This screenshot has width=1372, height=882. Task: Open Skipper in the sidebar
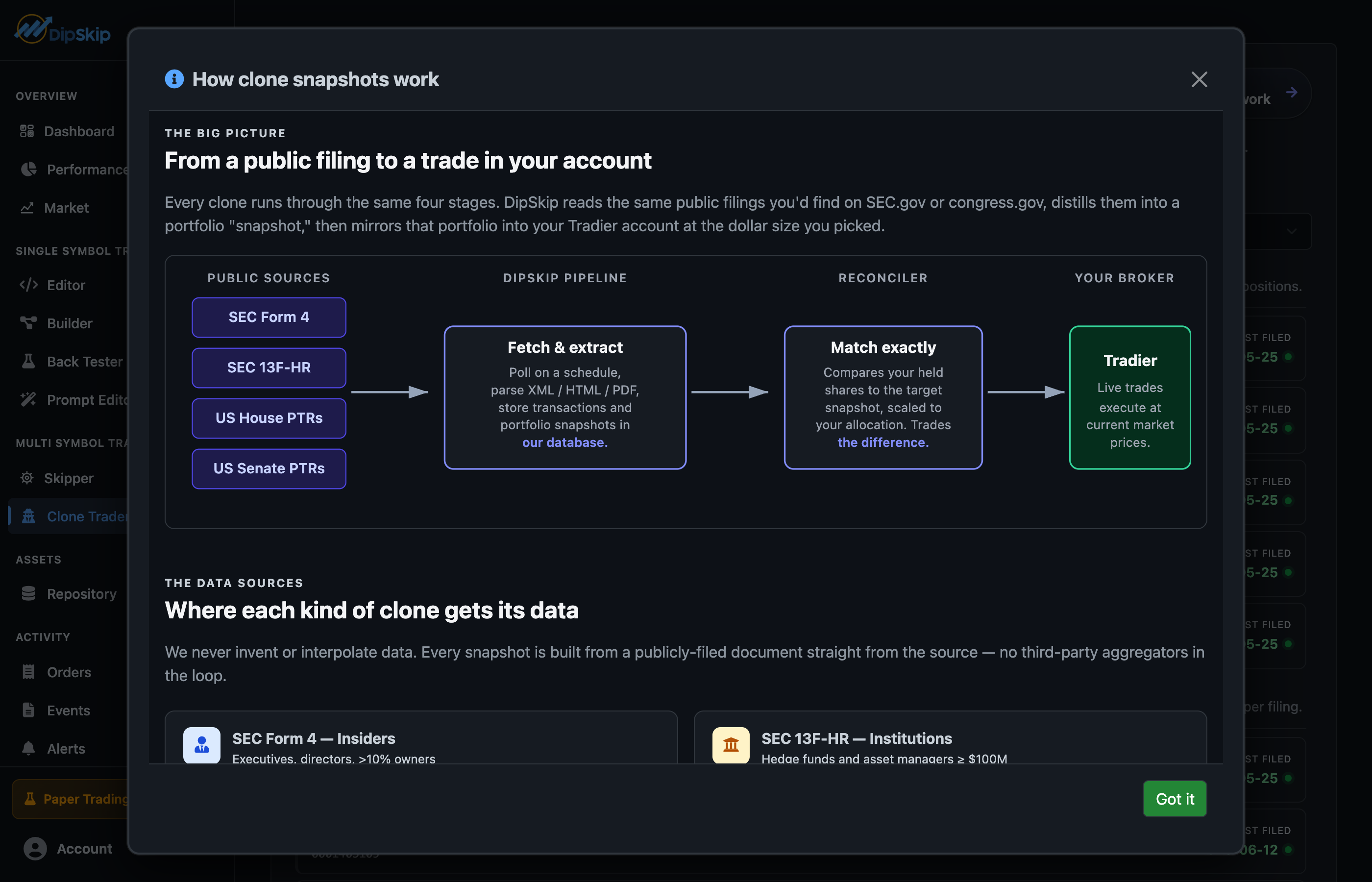pyautogui.click(x=68, y=478)
